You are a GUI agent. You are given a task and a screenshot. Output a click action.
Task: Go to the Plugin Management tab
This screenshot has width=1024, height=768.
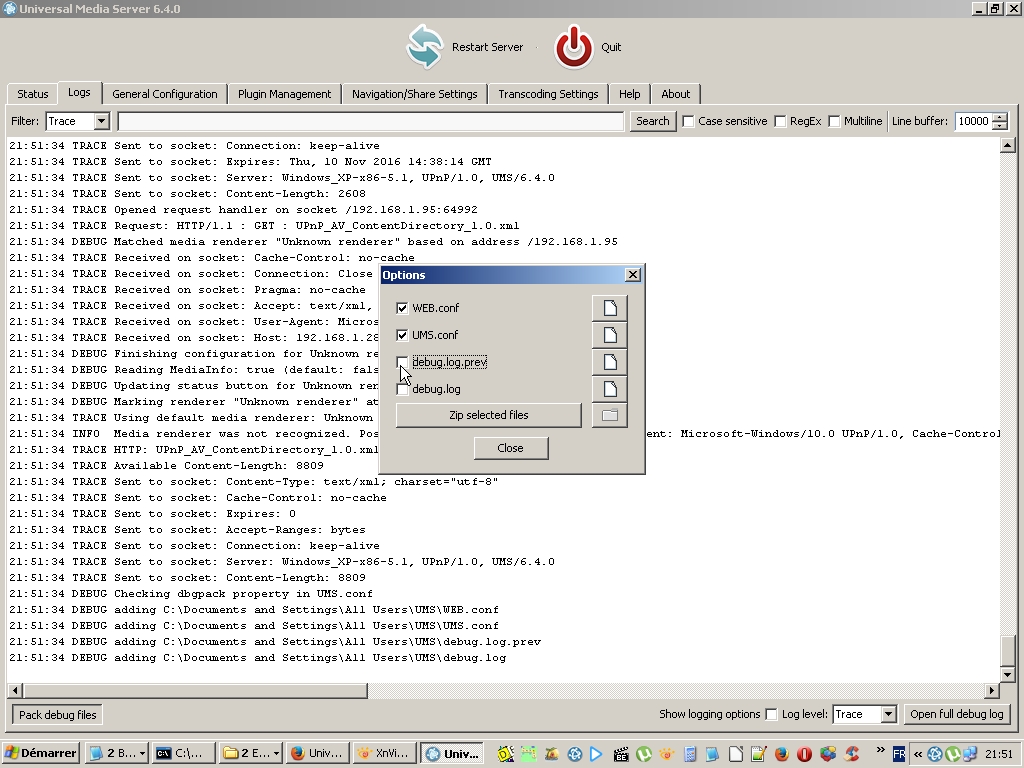284,94
